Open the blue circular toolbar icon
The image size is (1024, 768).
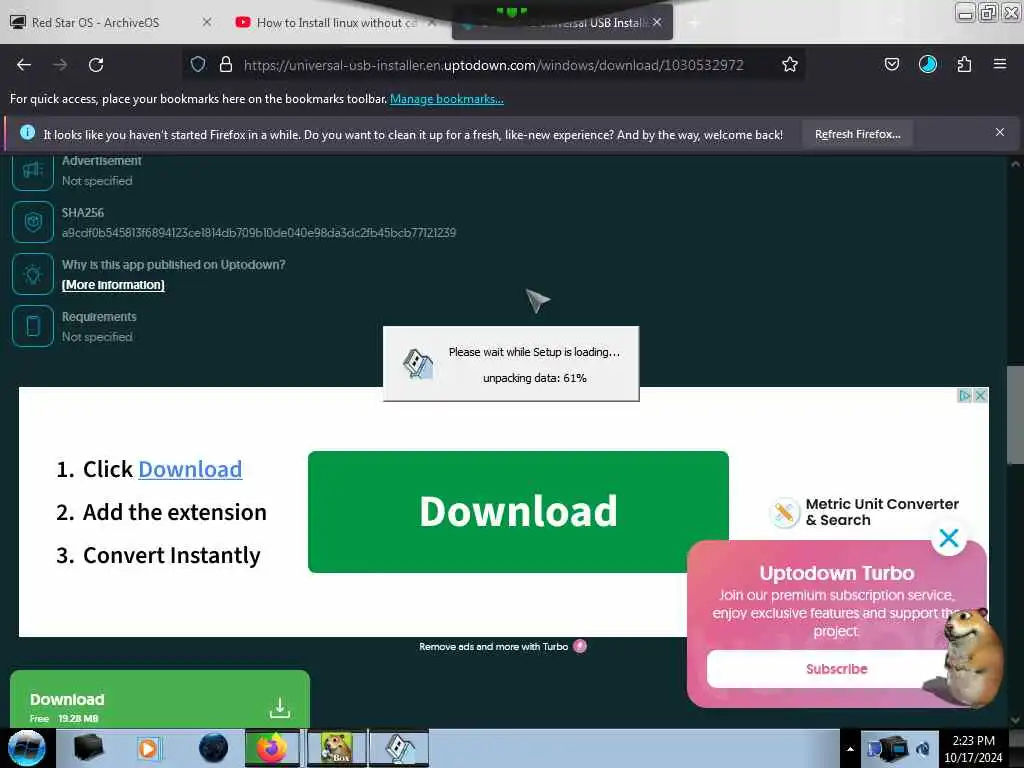pos(927,64)
